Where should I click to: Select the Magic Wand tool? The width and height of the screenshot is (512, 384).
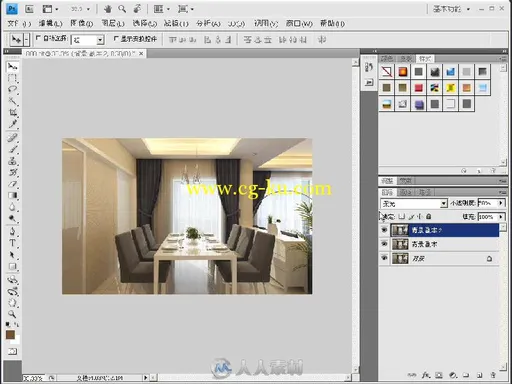[12, 101]
